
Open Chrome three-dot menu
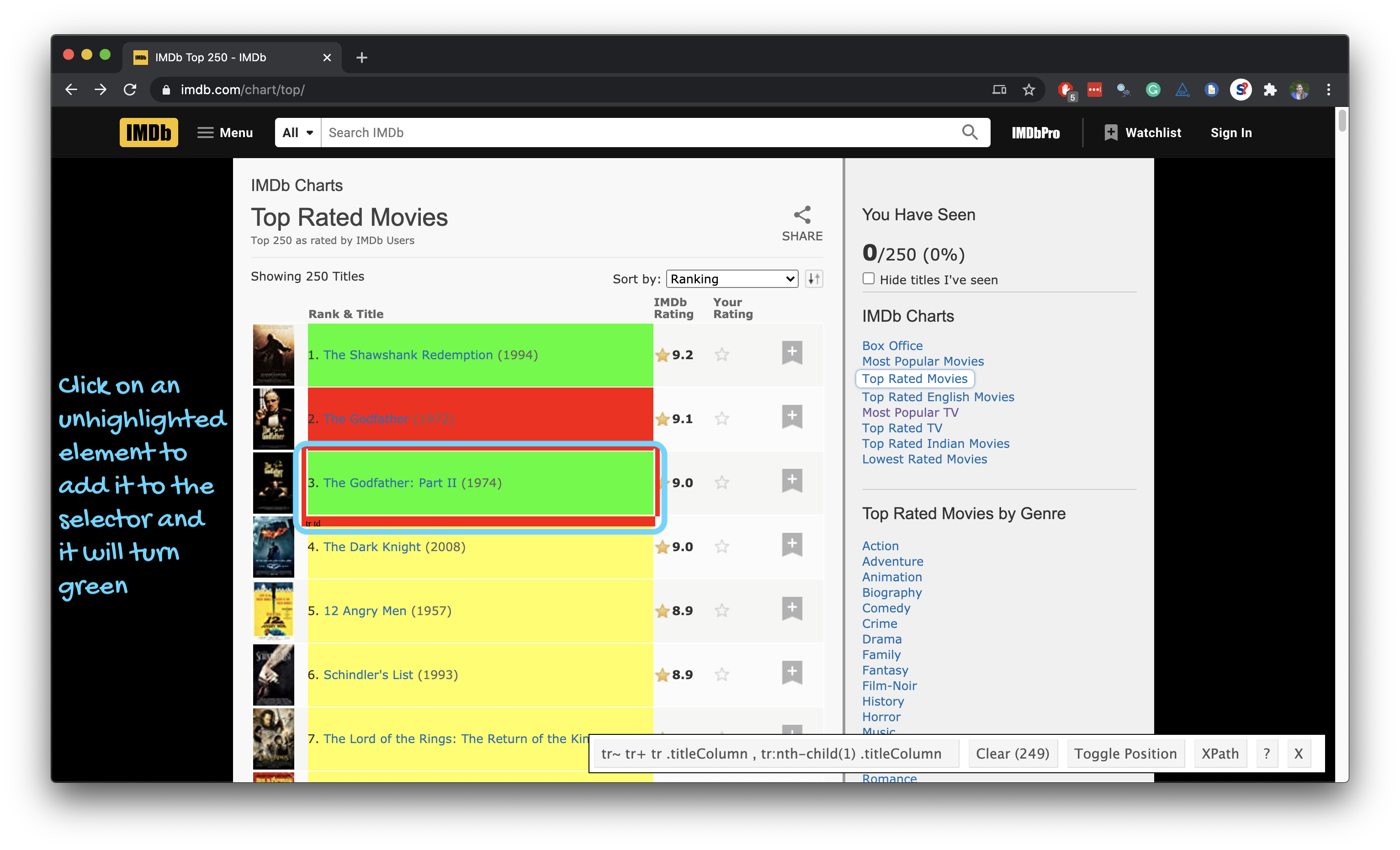point(1328,89)
